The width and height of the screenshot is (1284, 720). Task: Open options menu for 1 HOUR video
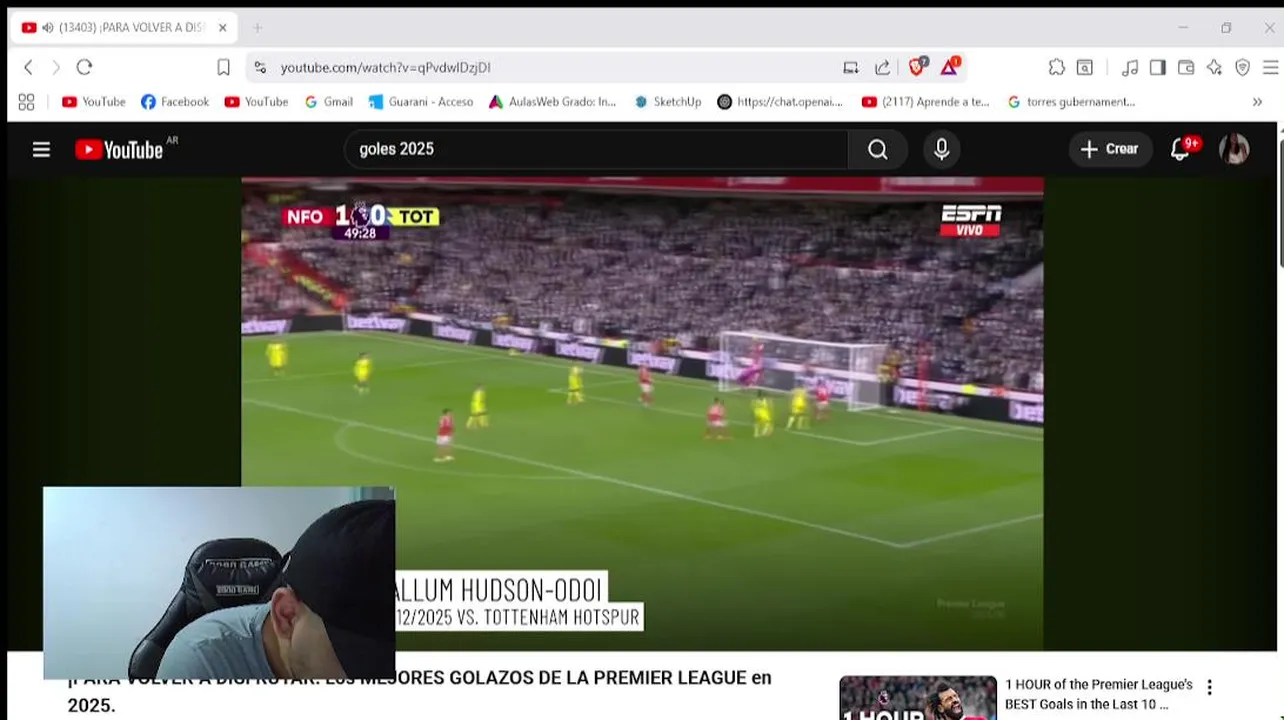tap(1209, 687)
